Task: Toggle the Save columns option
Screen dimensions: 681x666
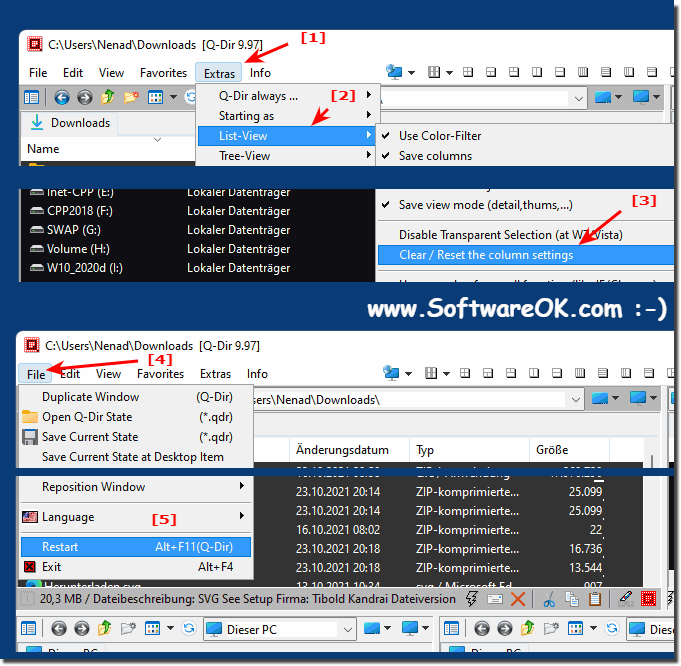Action: [x=435, y=156]
